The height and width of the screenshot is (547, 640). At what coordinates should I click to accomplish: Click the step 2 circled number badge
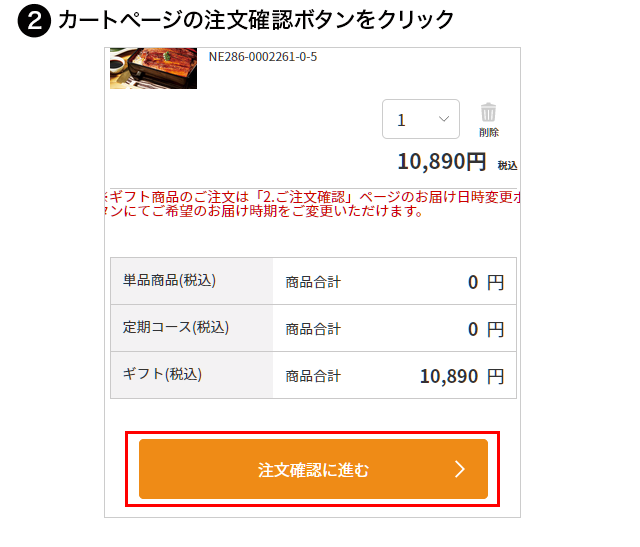pos(34,21)
